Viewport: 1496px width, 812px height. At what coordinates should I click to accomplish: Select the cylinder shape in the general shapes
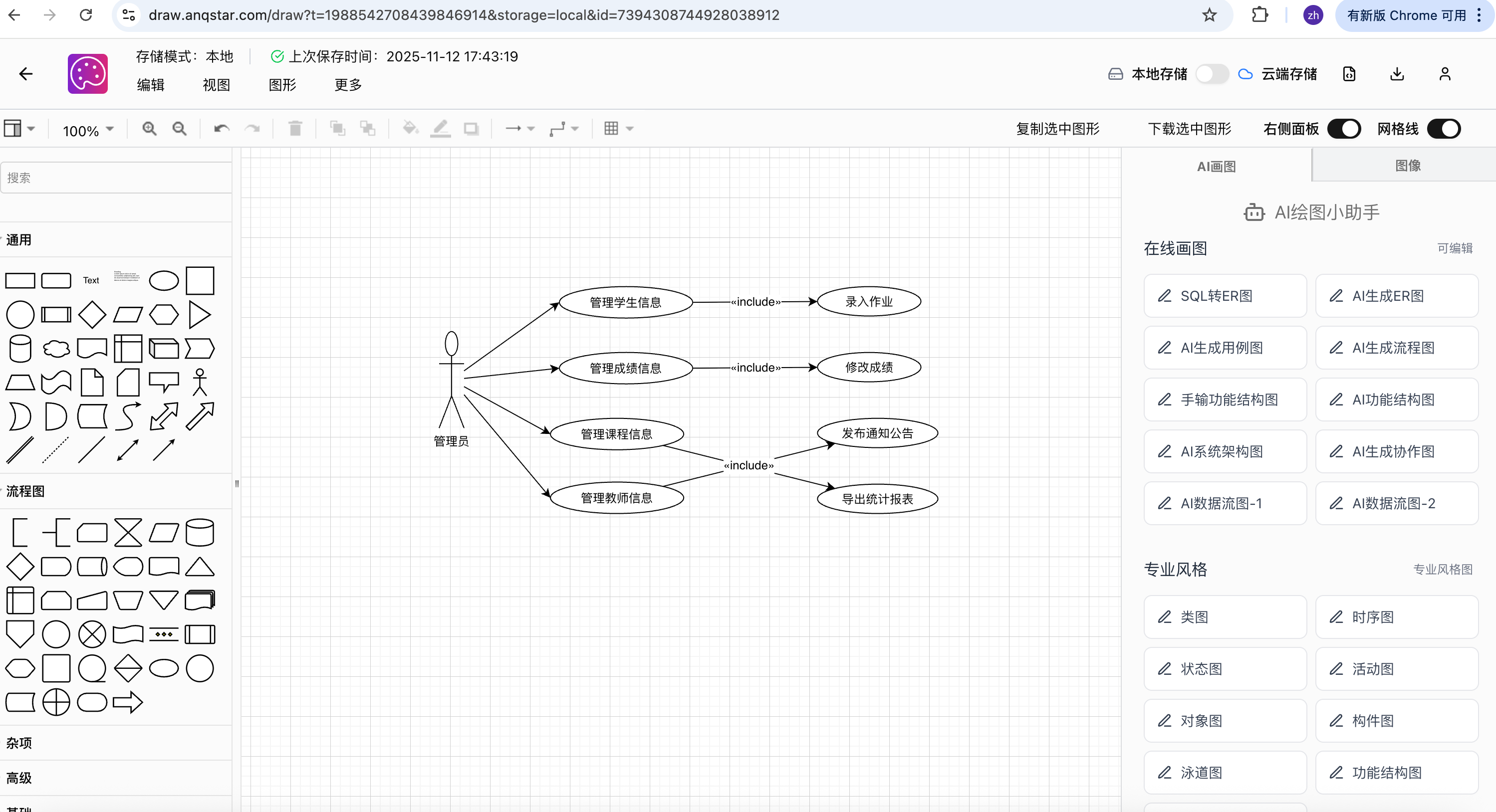pos(20,349)
